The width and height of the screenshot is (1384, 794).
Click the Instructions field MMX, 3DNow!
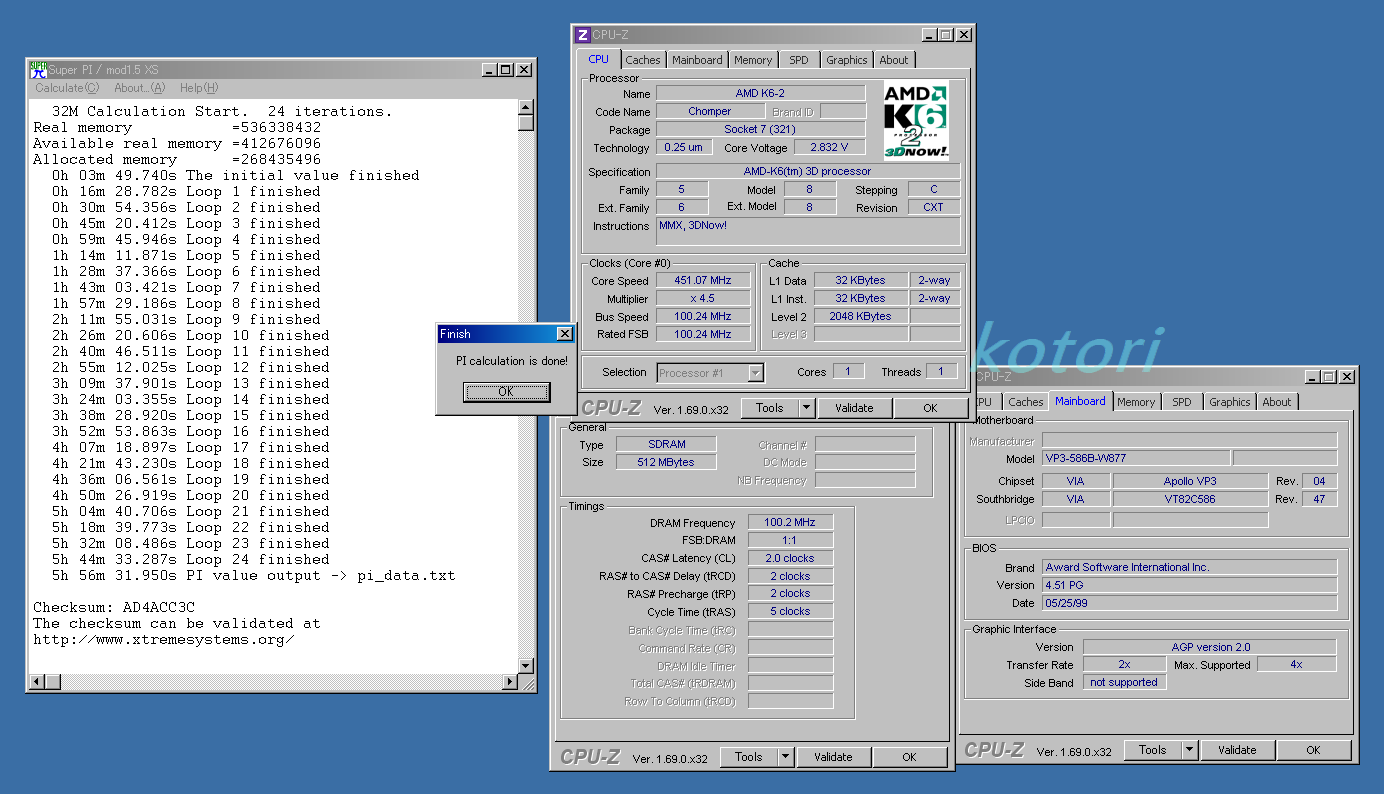(808, 232)
